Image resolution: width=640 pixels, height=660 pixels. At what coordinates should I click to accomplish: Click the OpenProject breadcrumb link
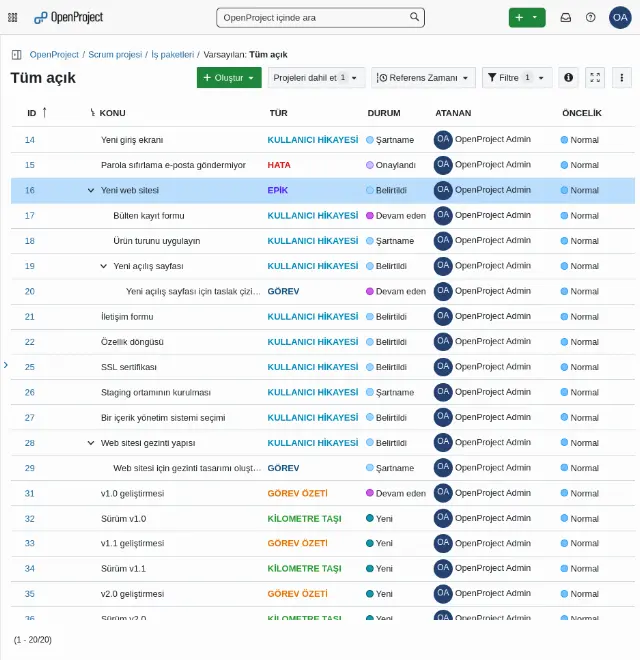tap(54, 55)
